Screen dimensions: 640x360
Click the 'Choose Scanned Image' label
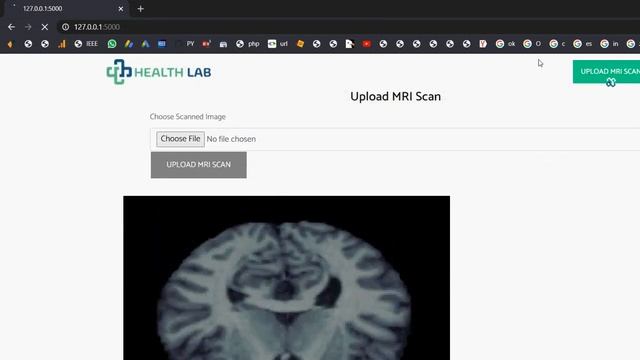[188, 117]
